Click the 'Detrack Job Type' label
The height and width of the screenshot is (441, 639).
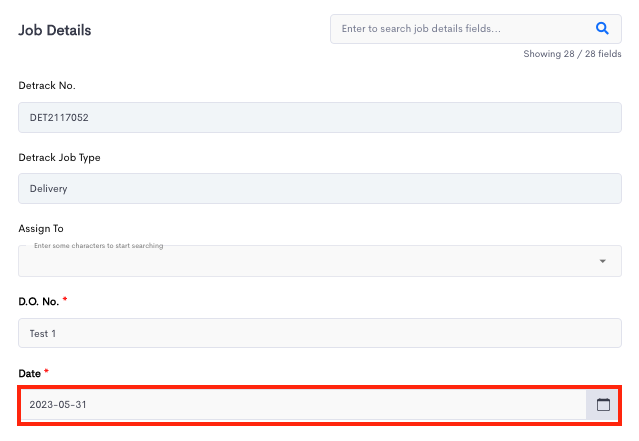[x=59, y=158]
